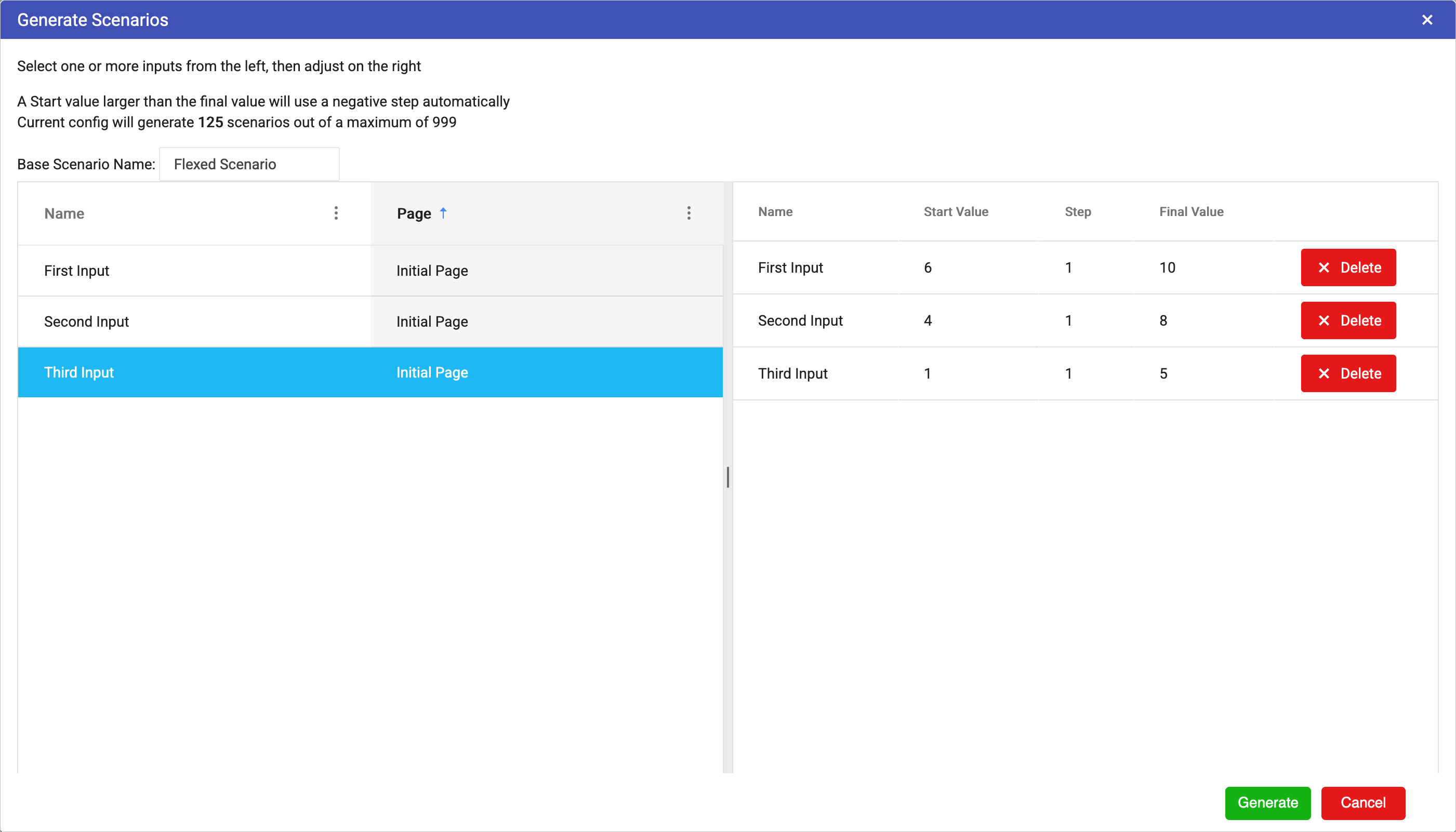Open the Name column options menu
Viewport: 1456px width, 832px height.
[x=336, y=213]
